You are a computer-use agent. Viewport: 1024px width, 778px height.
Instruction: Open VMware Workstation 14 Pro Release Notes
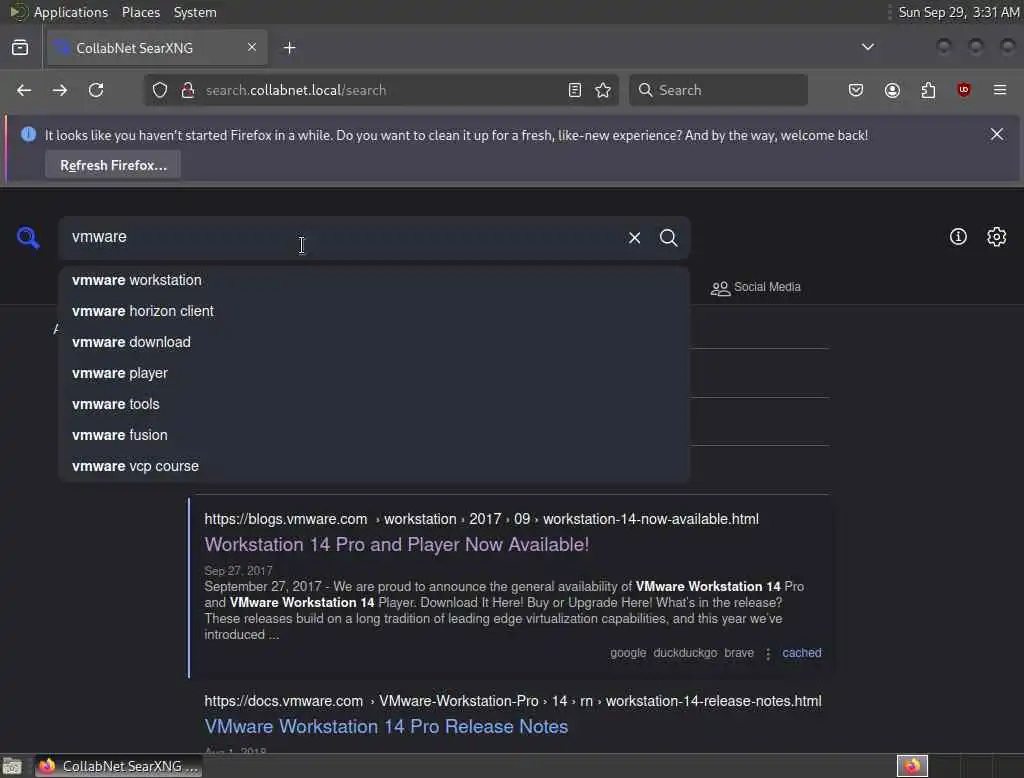386,726
